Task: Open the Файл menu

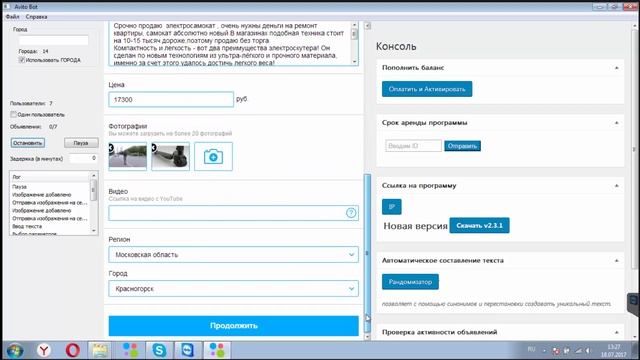Action: pos(12,17)
